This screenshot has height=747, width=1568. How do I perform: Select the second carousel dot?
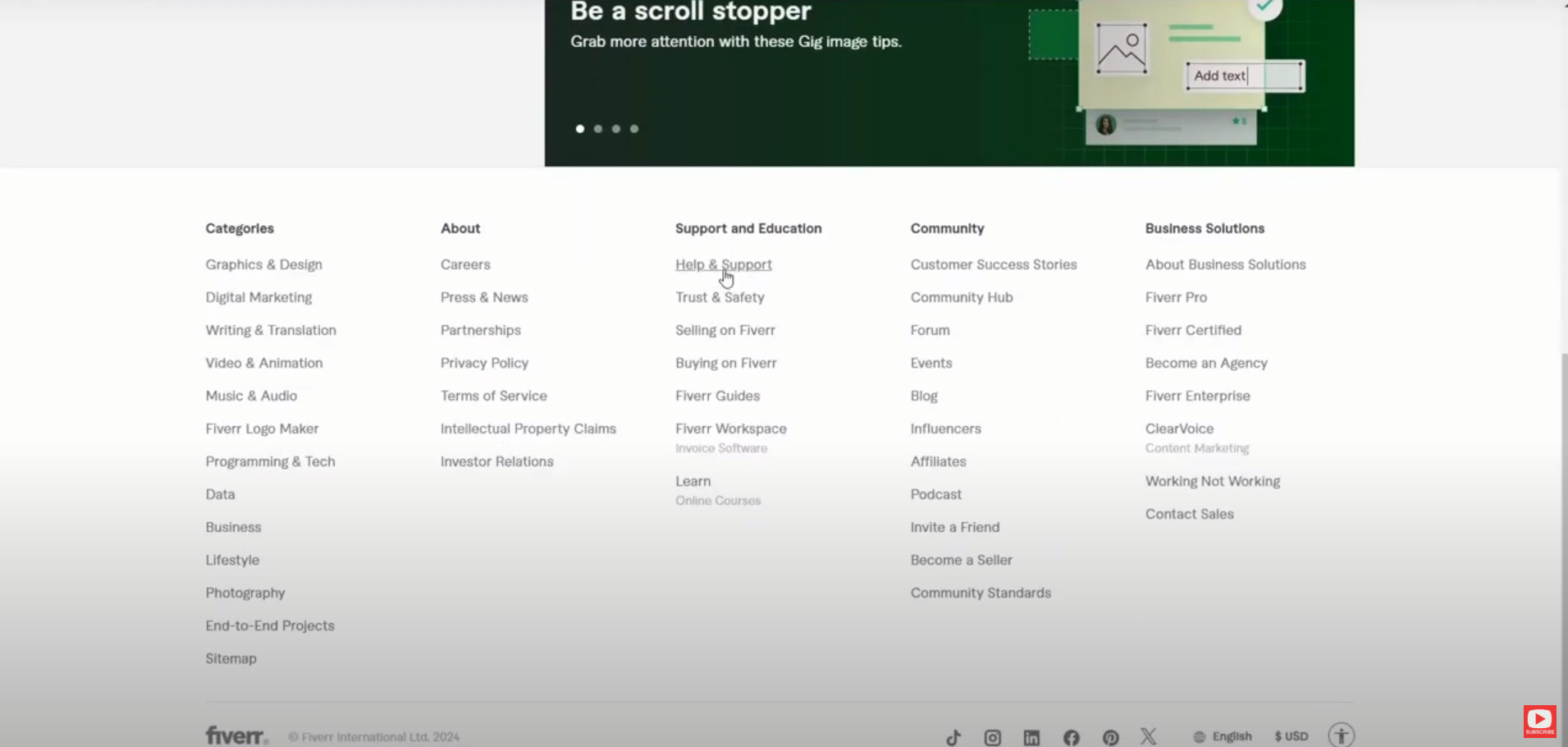[x=598, y=129]
